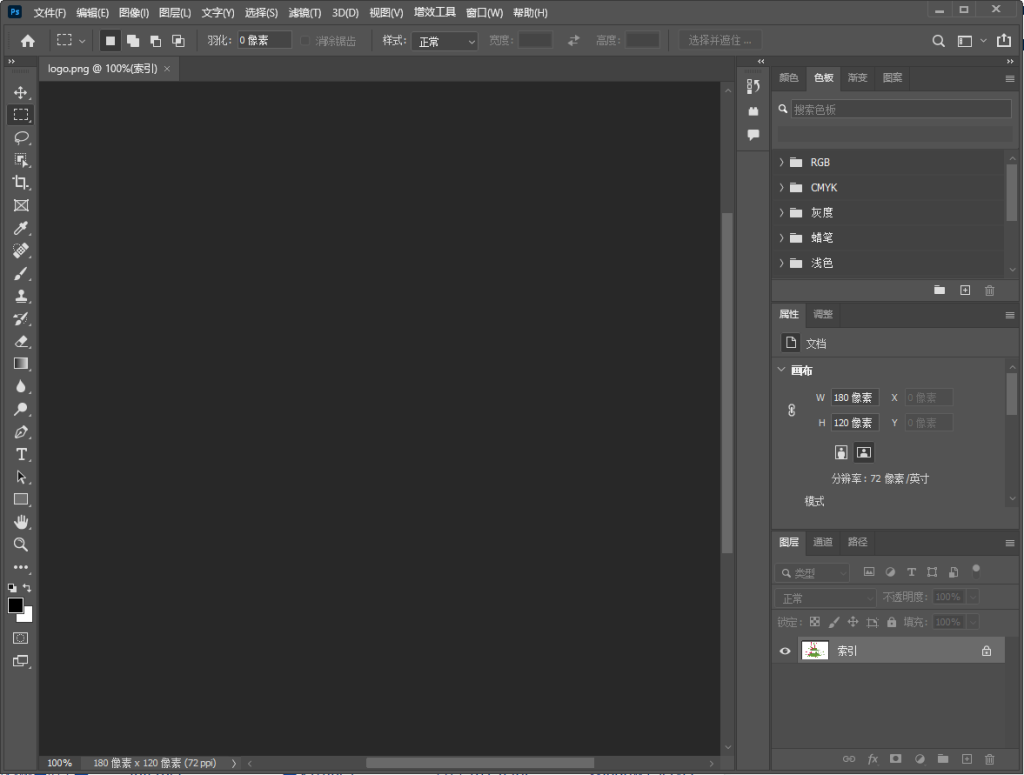Select the Zoom tool

(x=20, y=545)
